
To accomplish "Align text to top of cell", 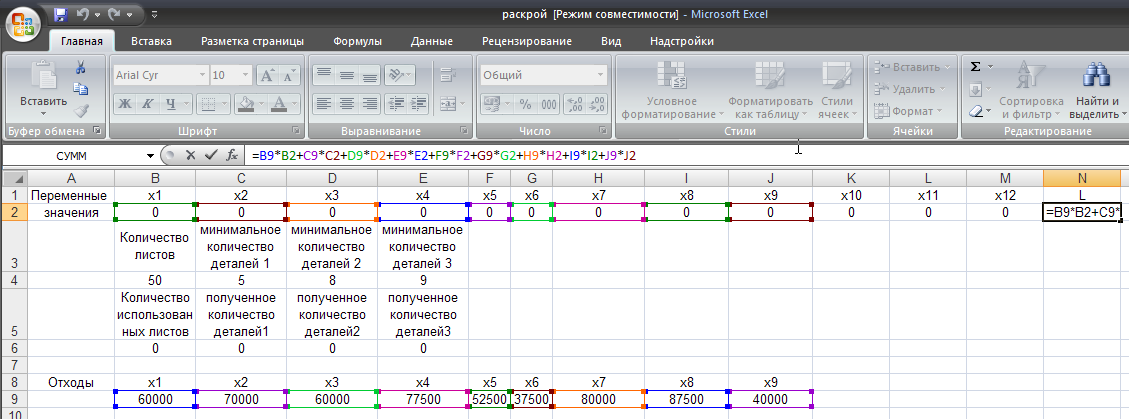I will coord(324,75).
